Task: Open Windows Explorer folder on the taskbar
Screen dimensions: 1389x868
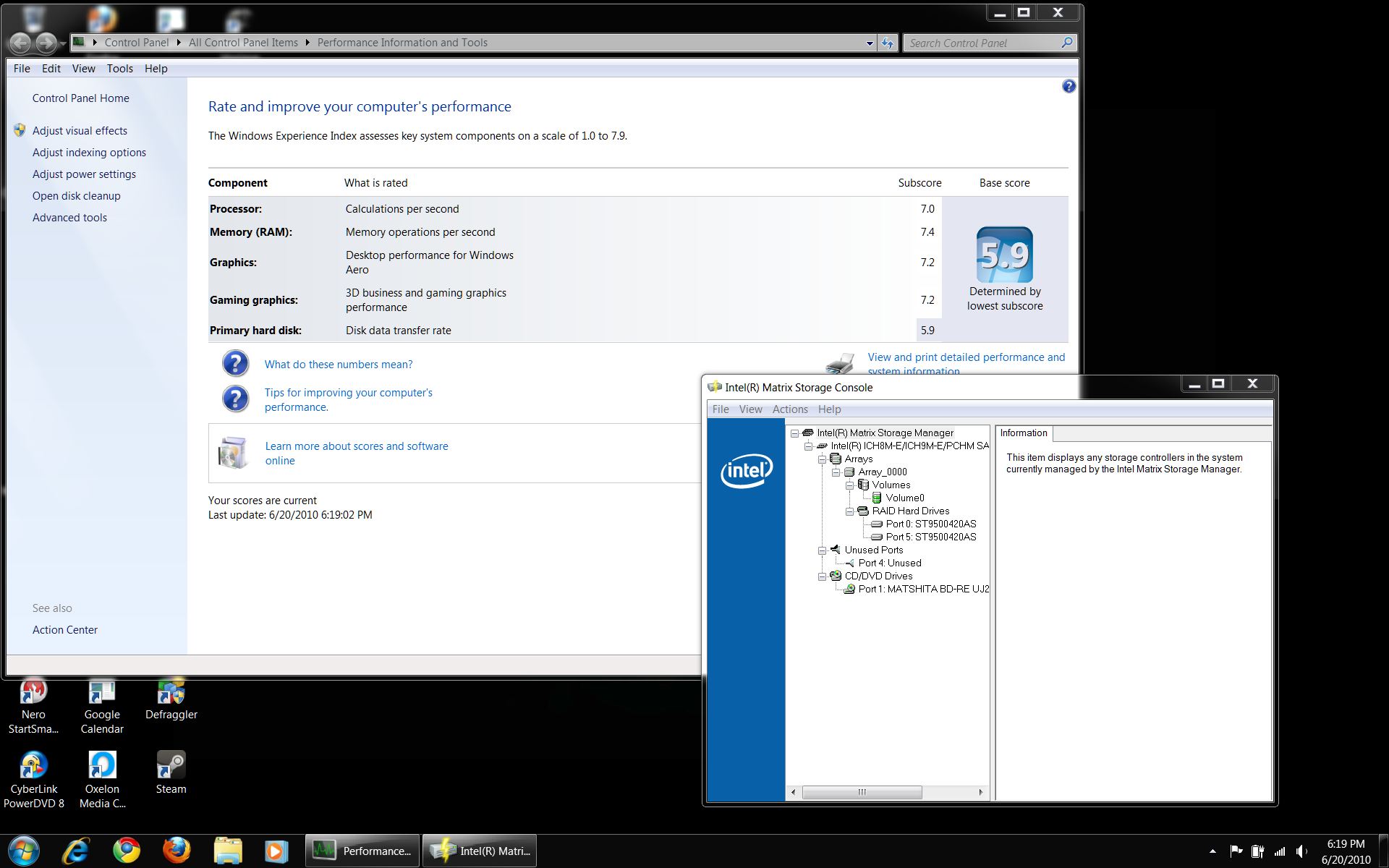Action: point(227,851)
